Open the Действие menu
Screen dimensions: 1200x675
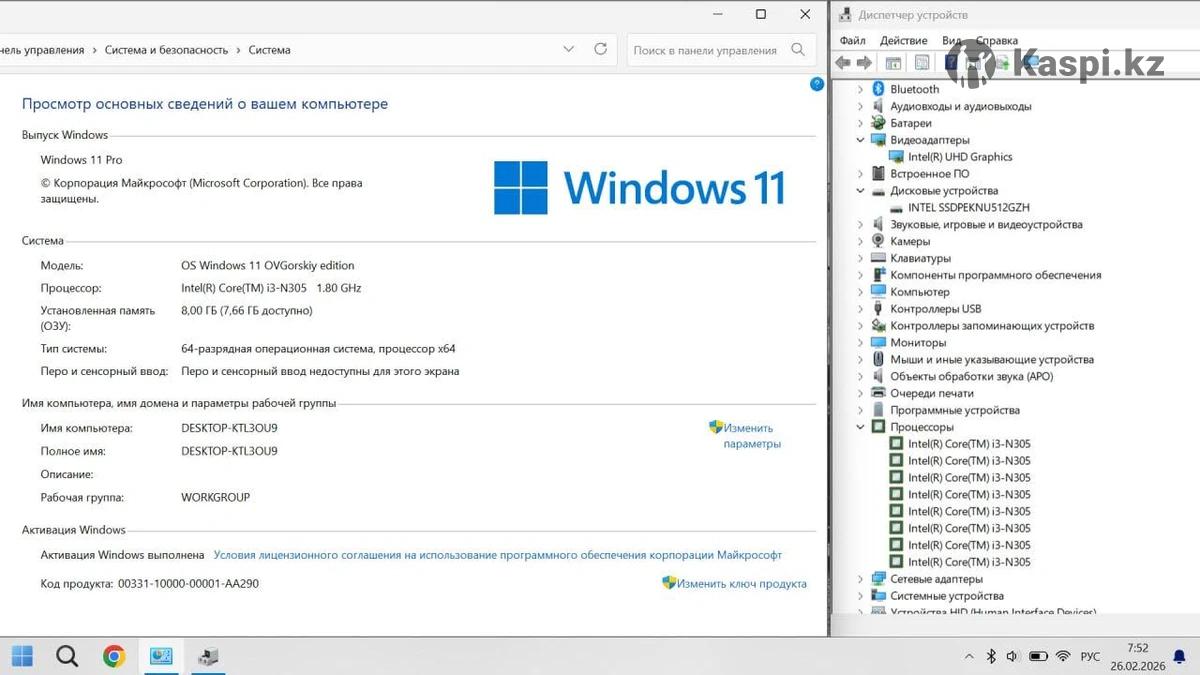[903, 41]
